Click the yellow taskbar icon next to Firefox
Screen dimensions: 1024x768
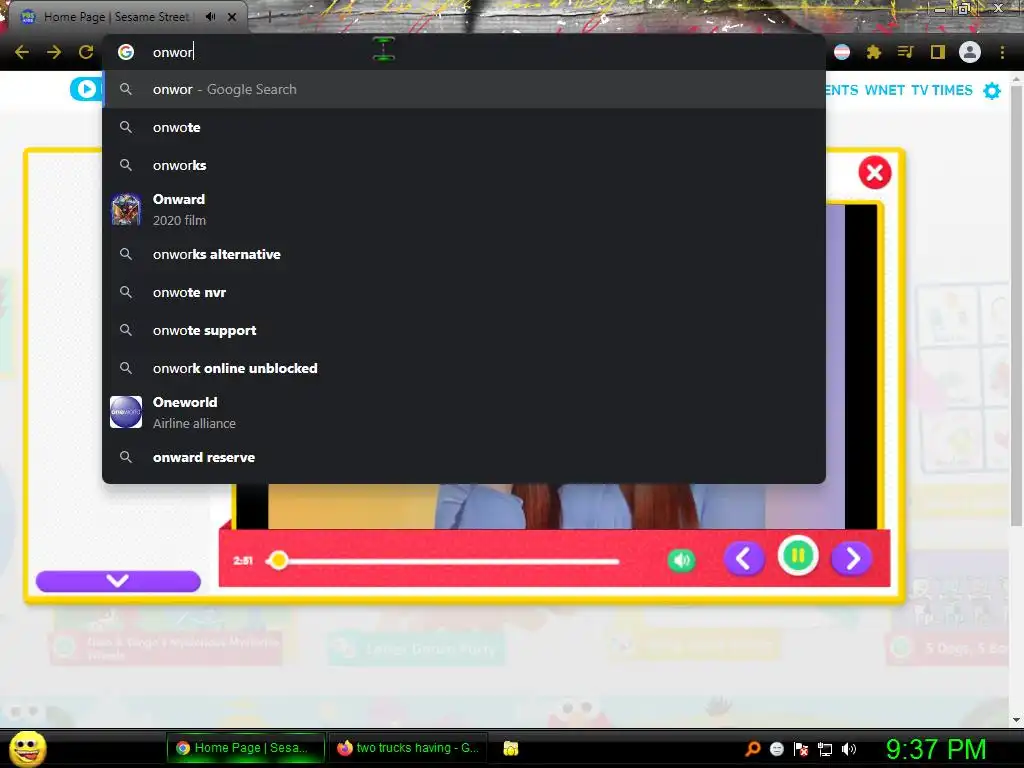coord(511,748)
